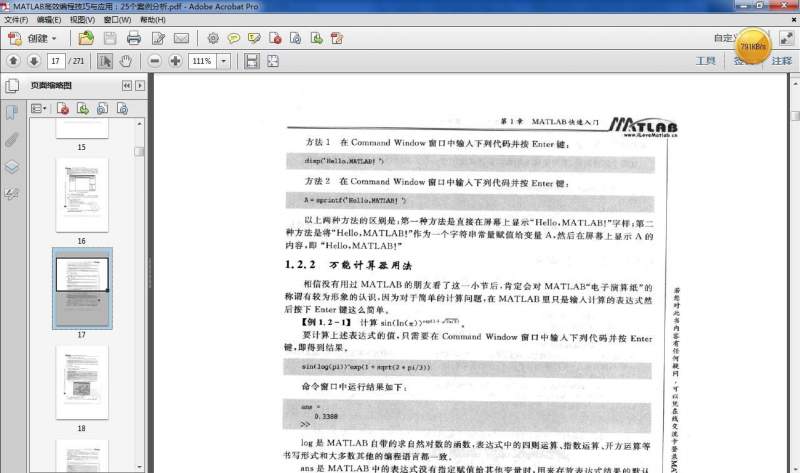Click the zoom in plus button
The height and width of the screenshot is (473, 800).
[x=175, y=61]
